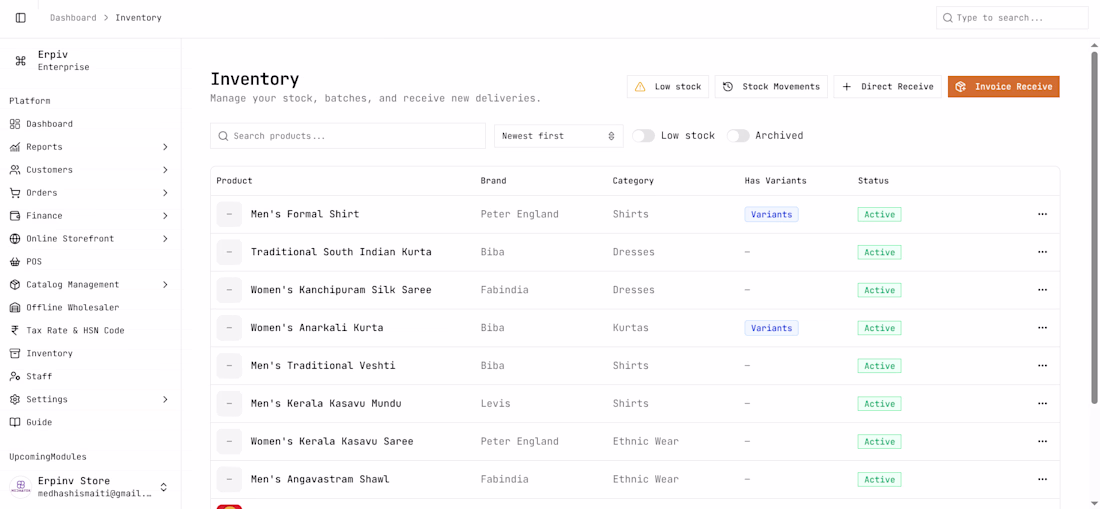Expand the Catalog Management submenu chevron
Viewport: 1100px width, 509px height.
pos(166,285)
